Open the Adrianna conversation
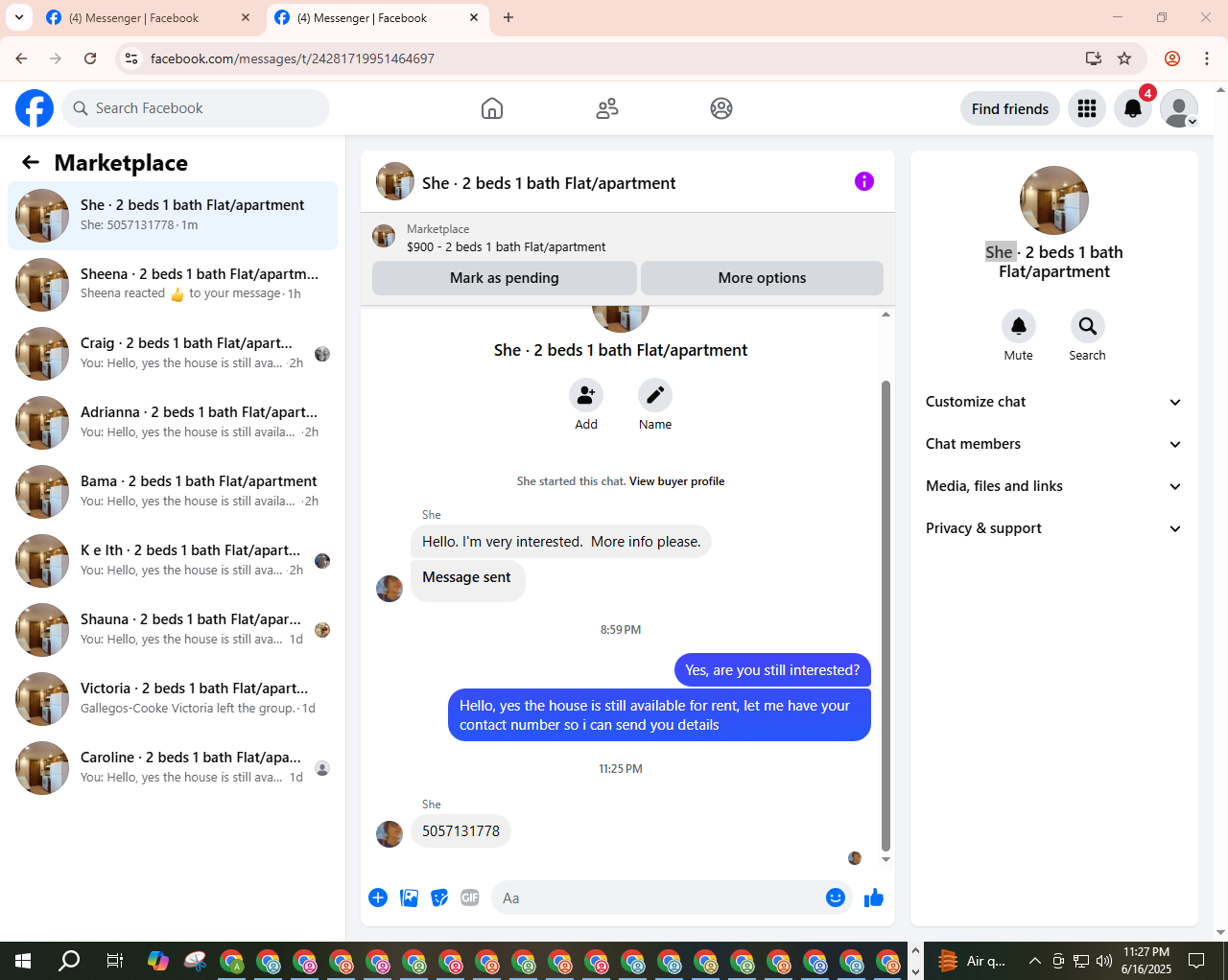 click(x=173, y=423)
